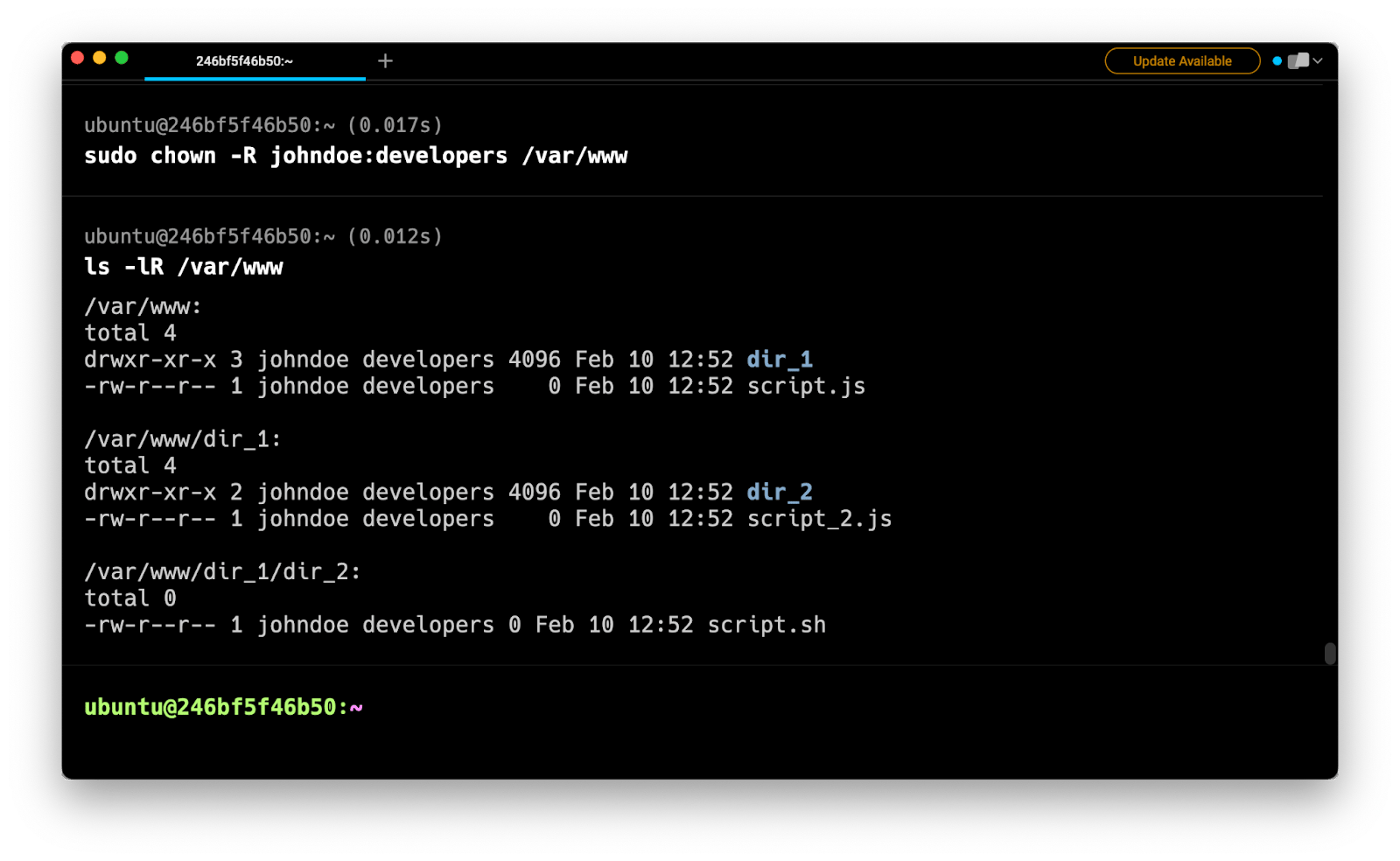The width and height of the screenshot is (1400, 861).
Task: Open a new tab with plus icon
Action: (x=385, y=61)
